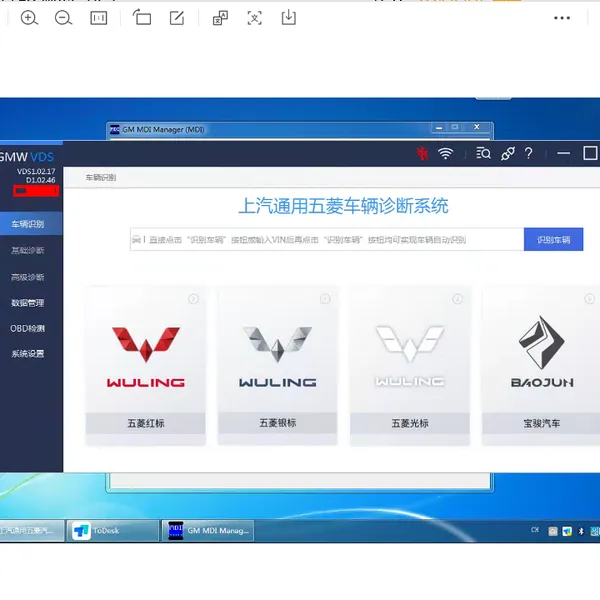Click the D1.02.46 version text
Viewport: 600px width, 600px height.
[41, 180]
